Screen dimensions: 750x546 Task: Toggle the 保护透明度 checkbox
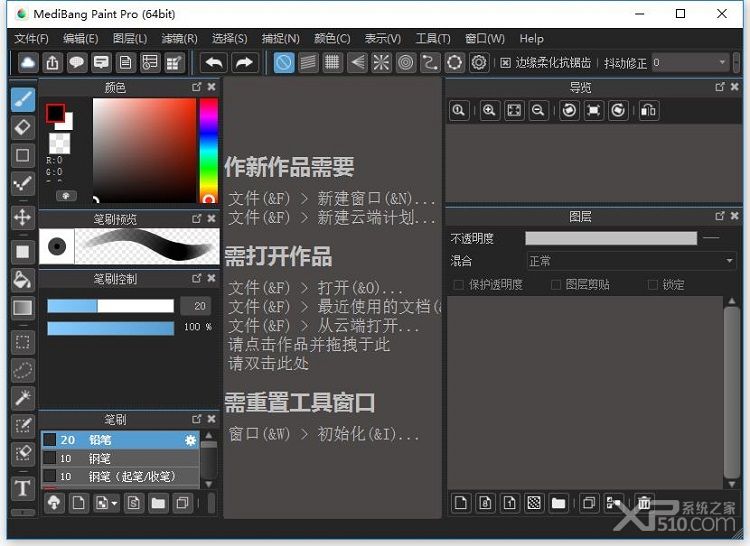[458, 285]
